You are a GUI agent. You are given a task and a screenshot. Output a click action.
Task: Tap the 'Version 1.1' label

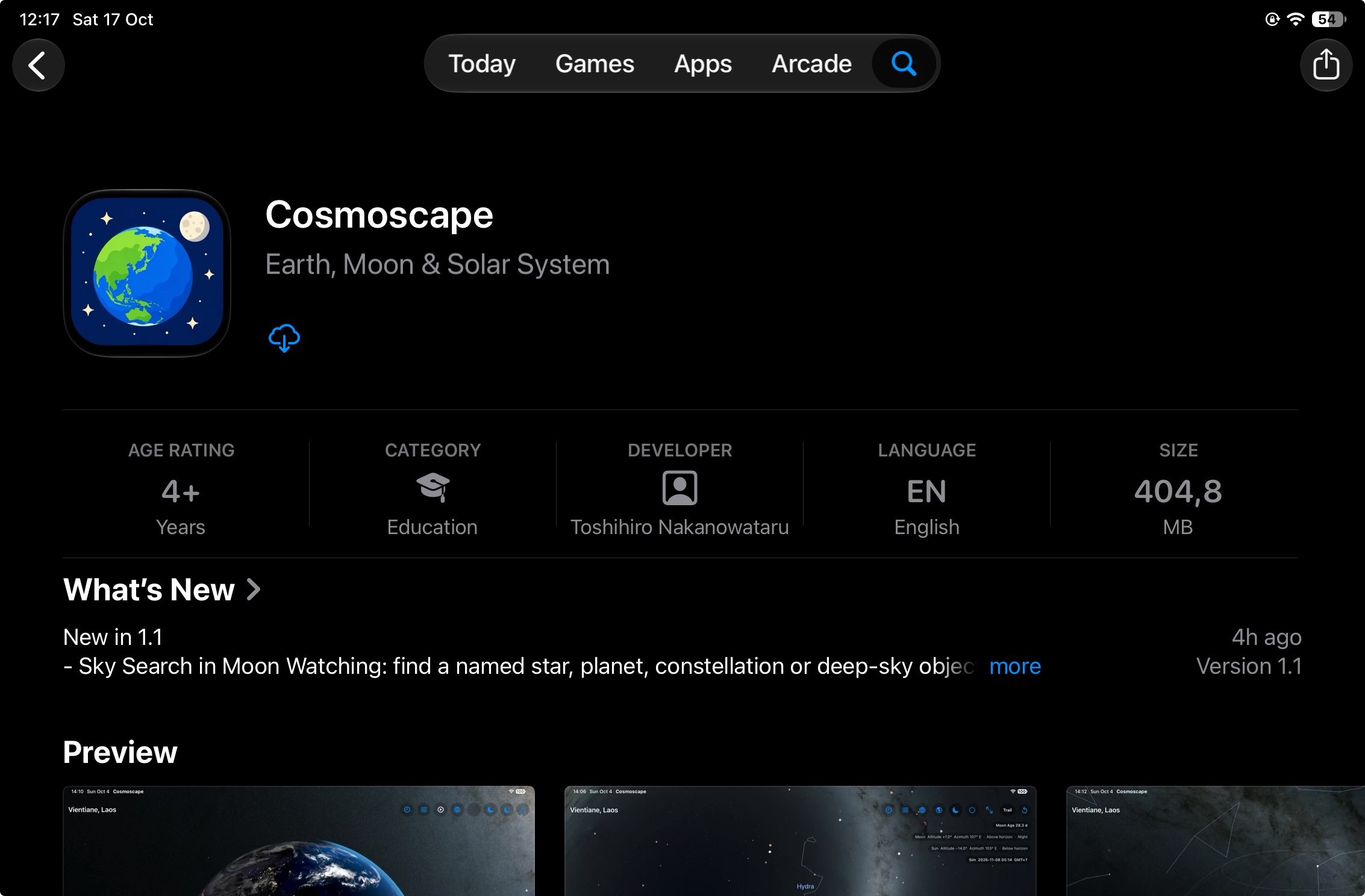click(1249, 666)
